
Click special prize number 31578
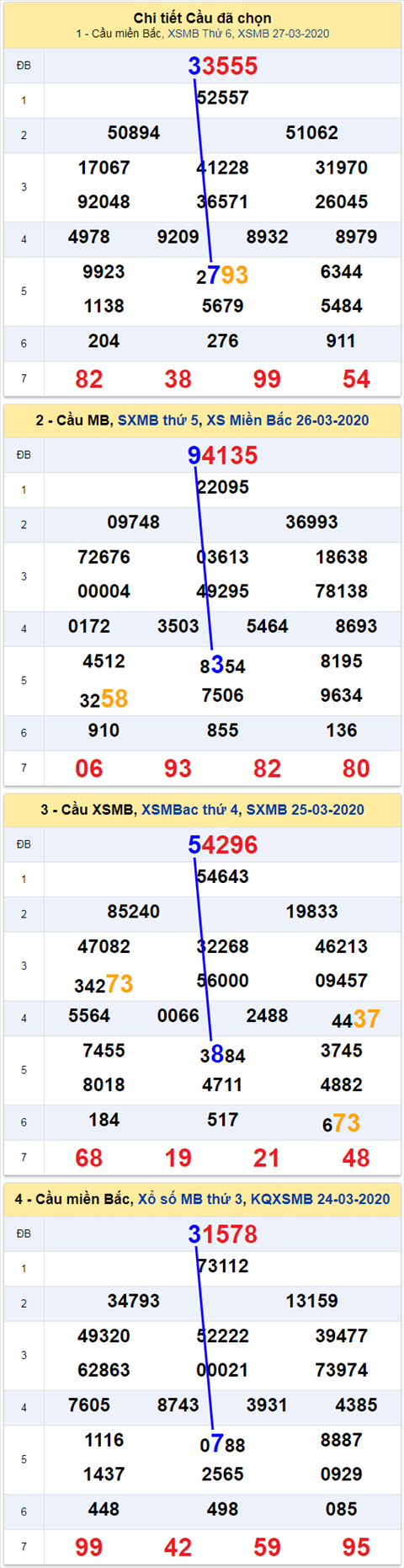pyautogui.click(x=222, y=1234)
